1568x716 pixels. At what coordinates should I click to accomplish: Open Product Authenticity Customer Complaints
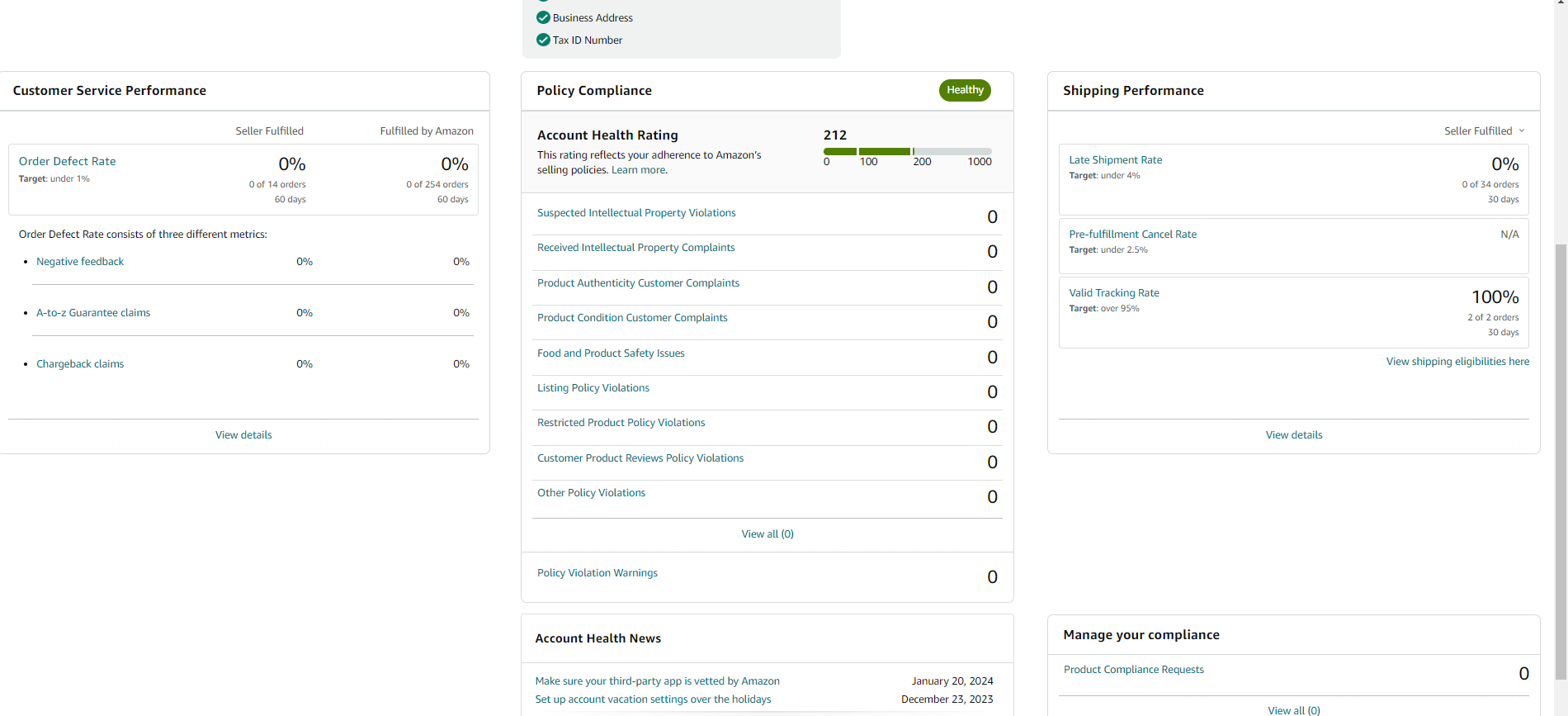point(638,283)
